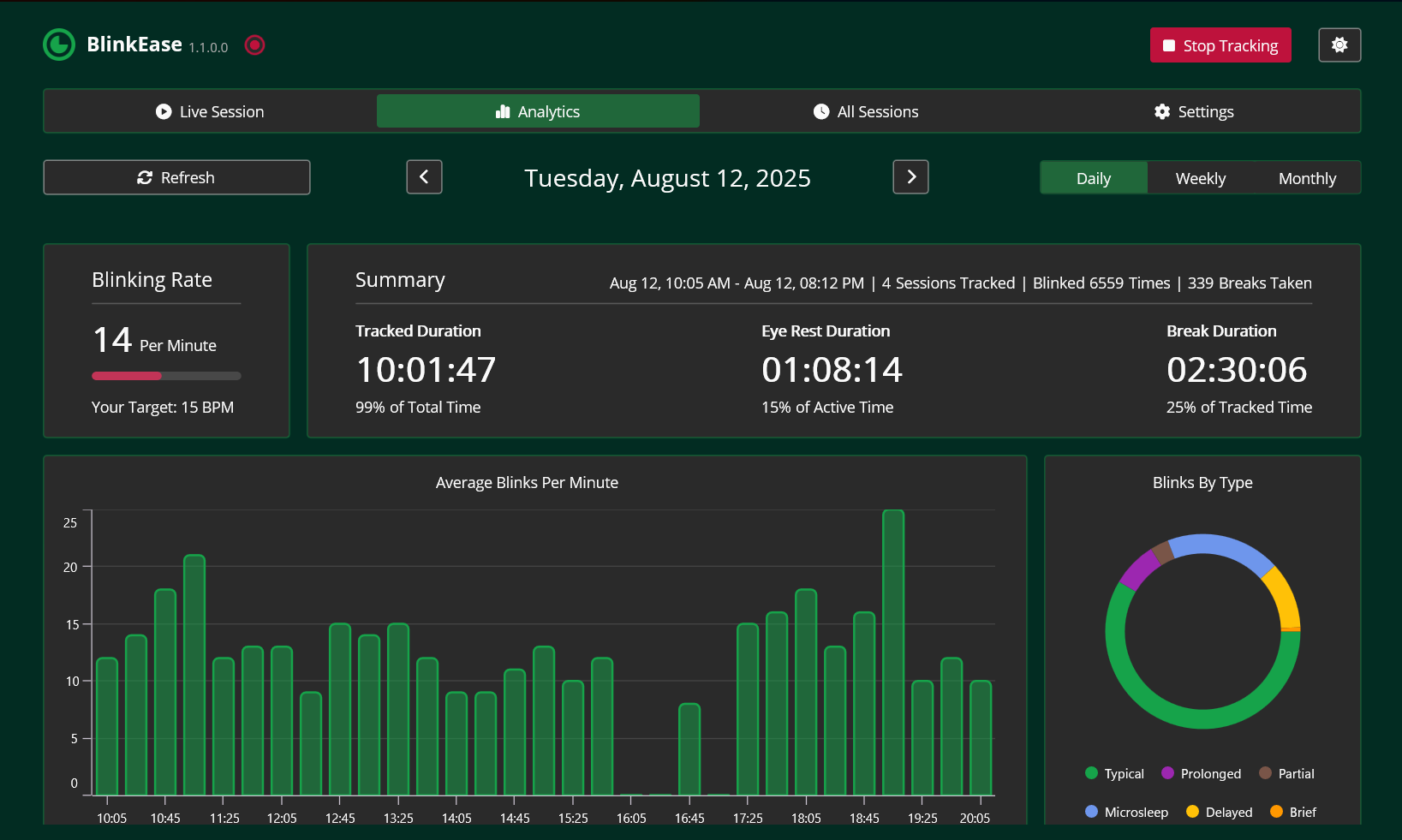Image resolution: width=1402 pixels, height=840 pixels.
Task: Click the blinking rate progress bar
Action: point(166,376)
